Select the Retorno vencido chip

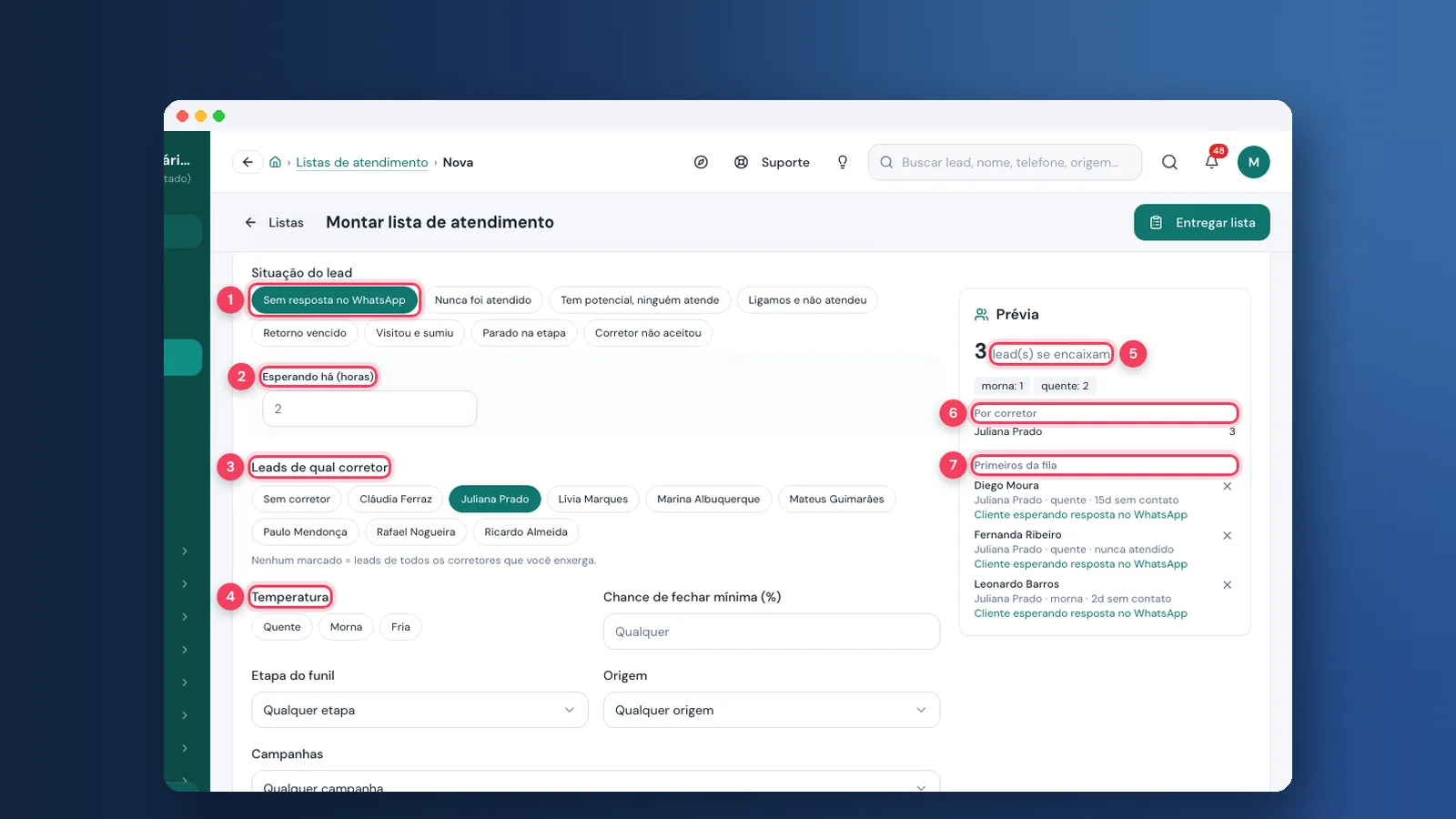pyautogui.click(x=305, y=333)
